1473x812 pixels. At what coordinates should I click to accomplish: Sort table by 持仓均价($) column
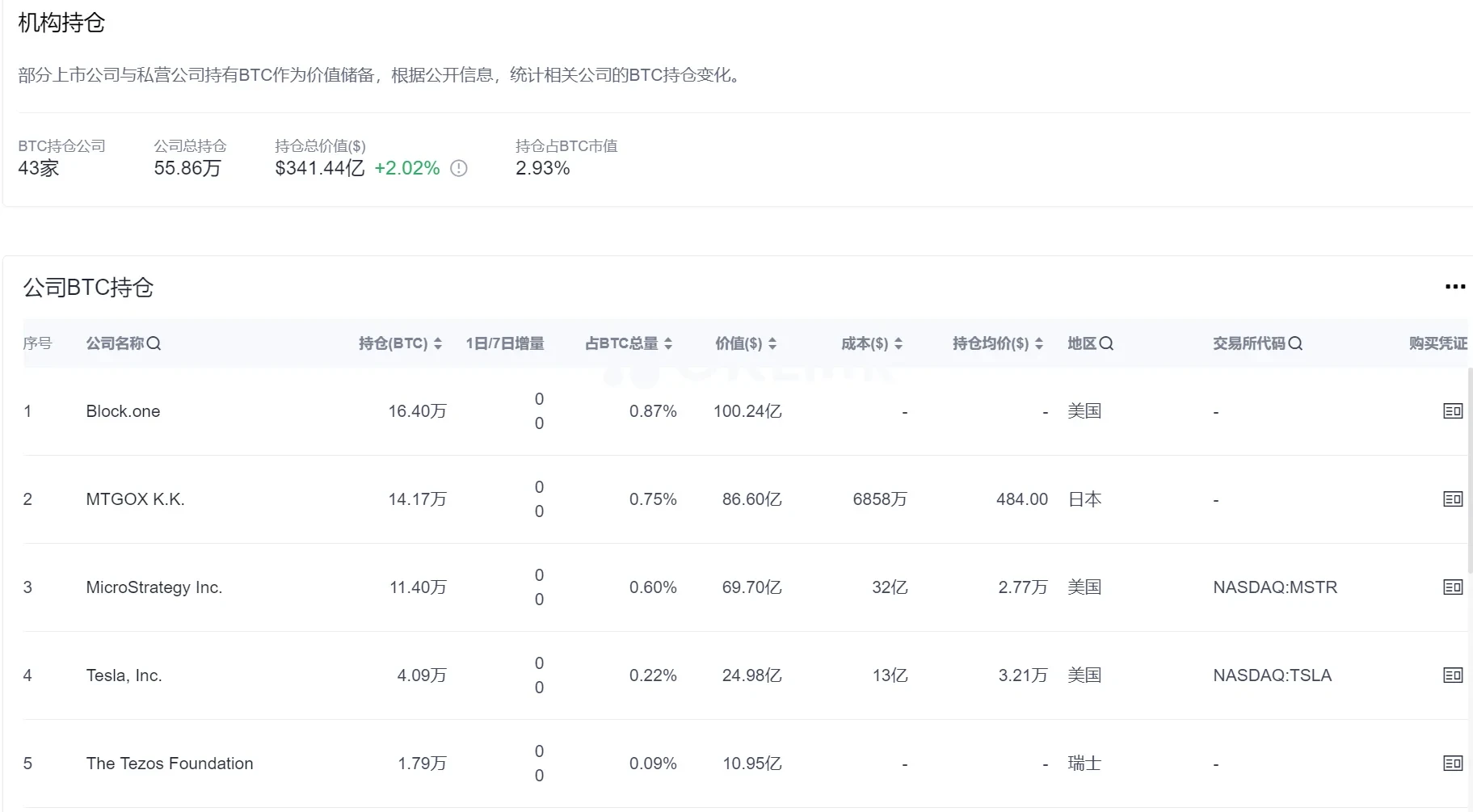pos(1038,343)
